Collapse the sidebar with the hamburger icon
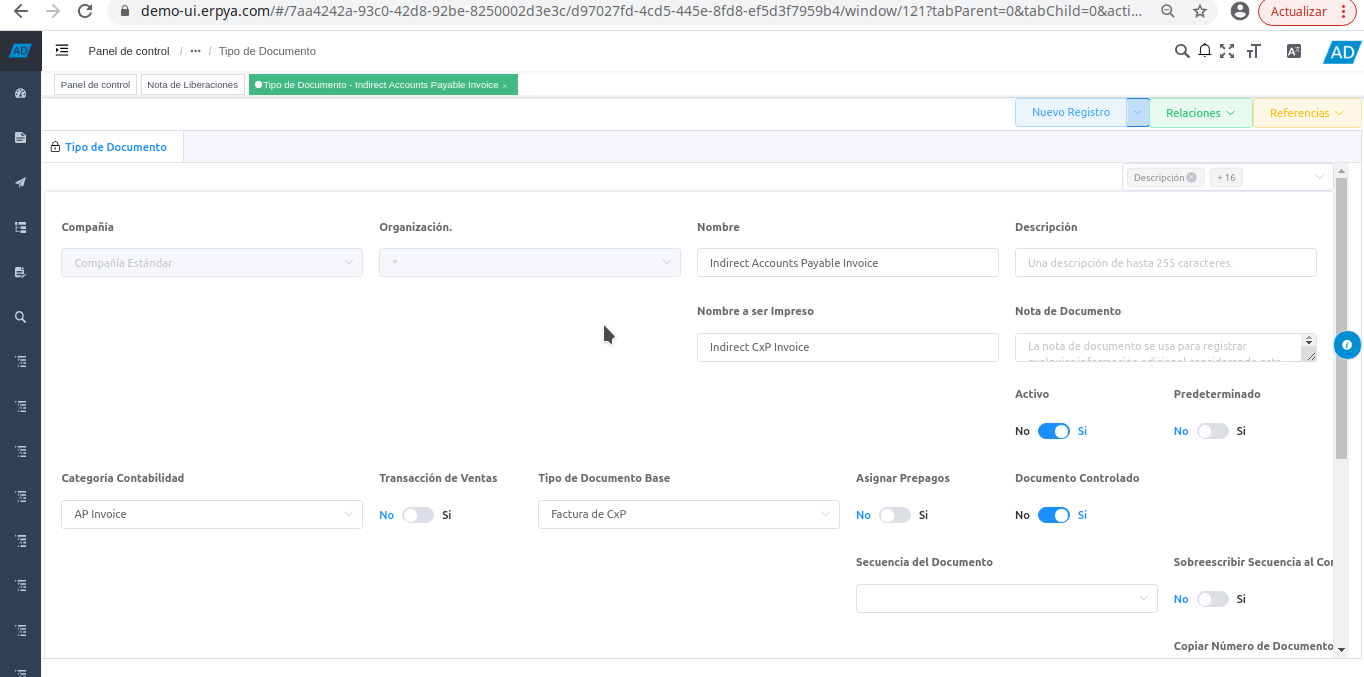 click(62, 50)
